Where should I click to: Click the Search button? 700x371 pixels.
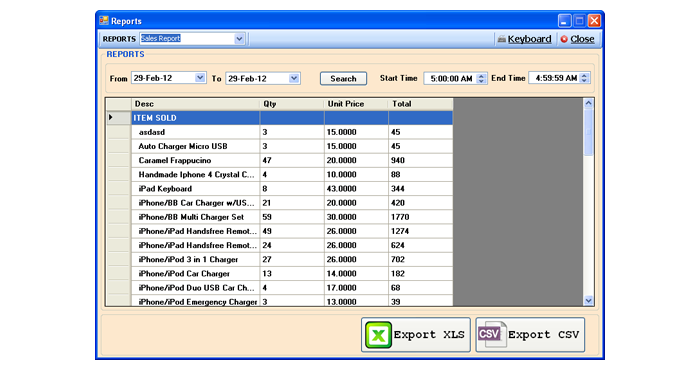(343, 79)
